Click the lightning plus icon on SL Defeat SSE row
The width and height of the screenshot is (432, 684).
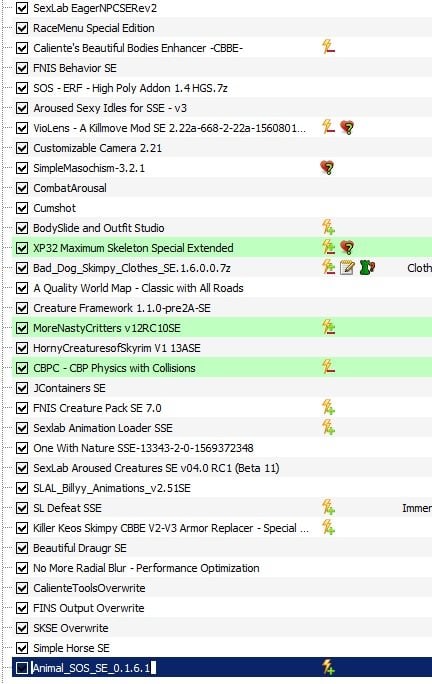[328, 507]
